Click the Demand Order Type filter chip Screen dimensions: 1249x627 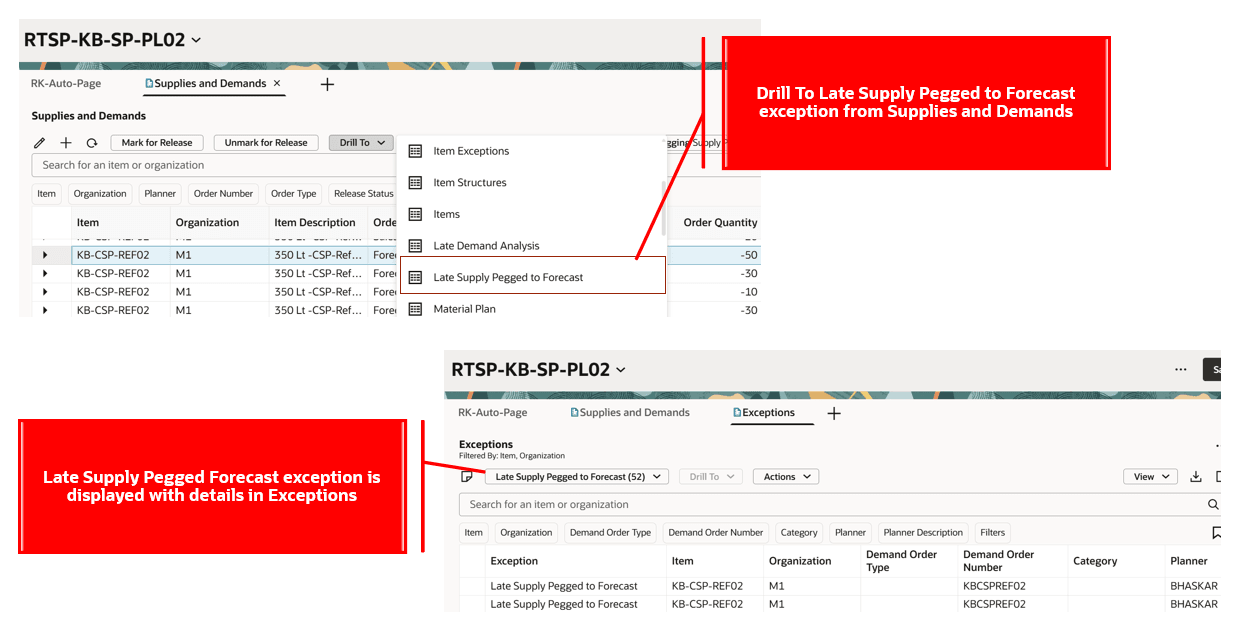coord(610,533)
